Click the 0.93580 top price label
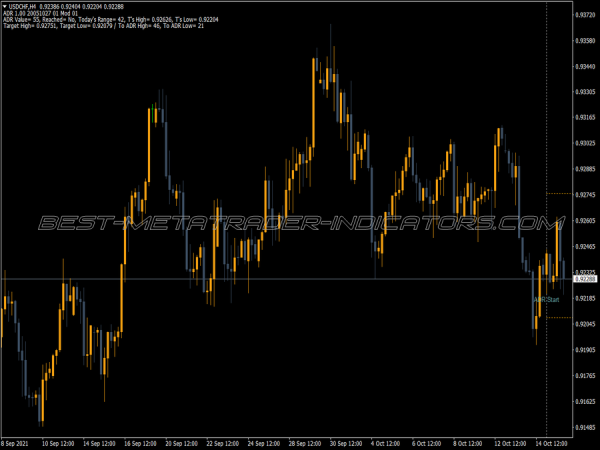Image resolution: width=600 pixels, height=450 pixels. click(585, 15)
